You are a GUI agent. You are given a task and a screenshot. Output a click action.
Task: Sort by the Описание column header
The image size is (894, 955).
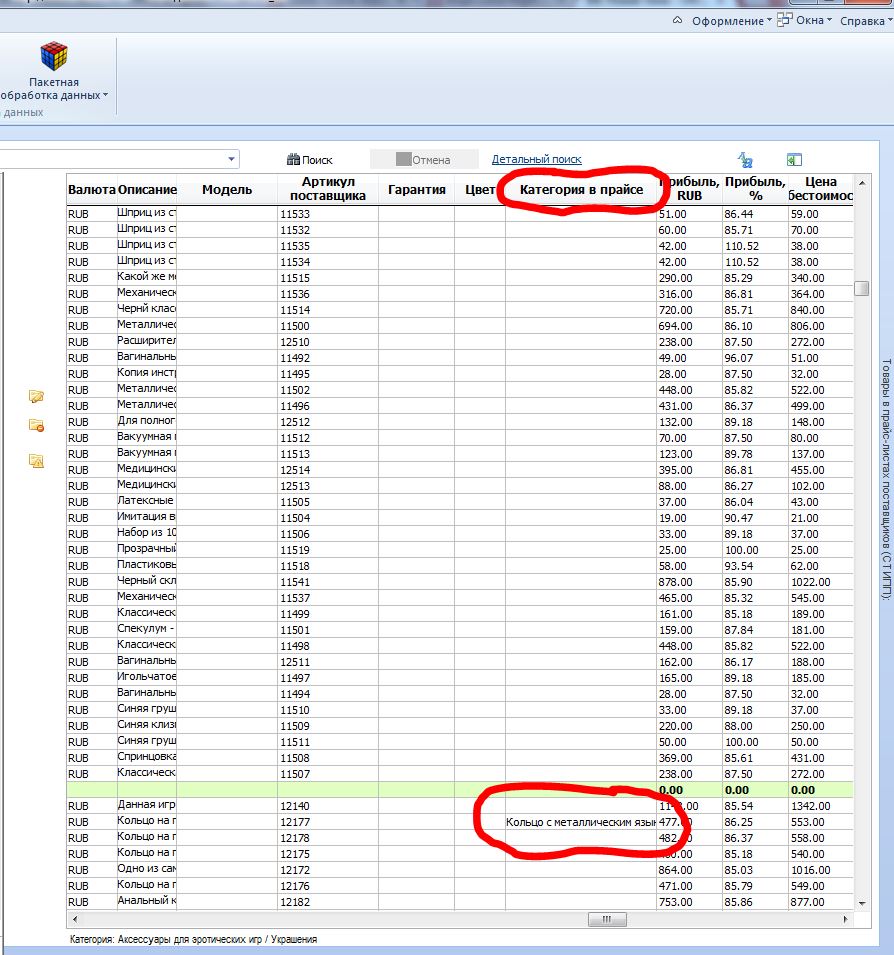coord(147,189)
